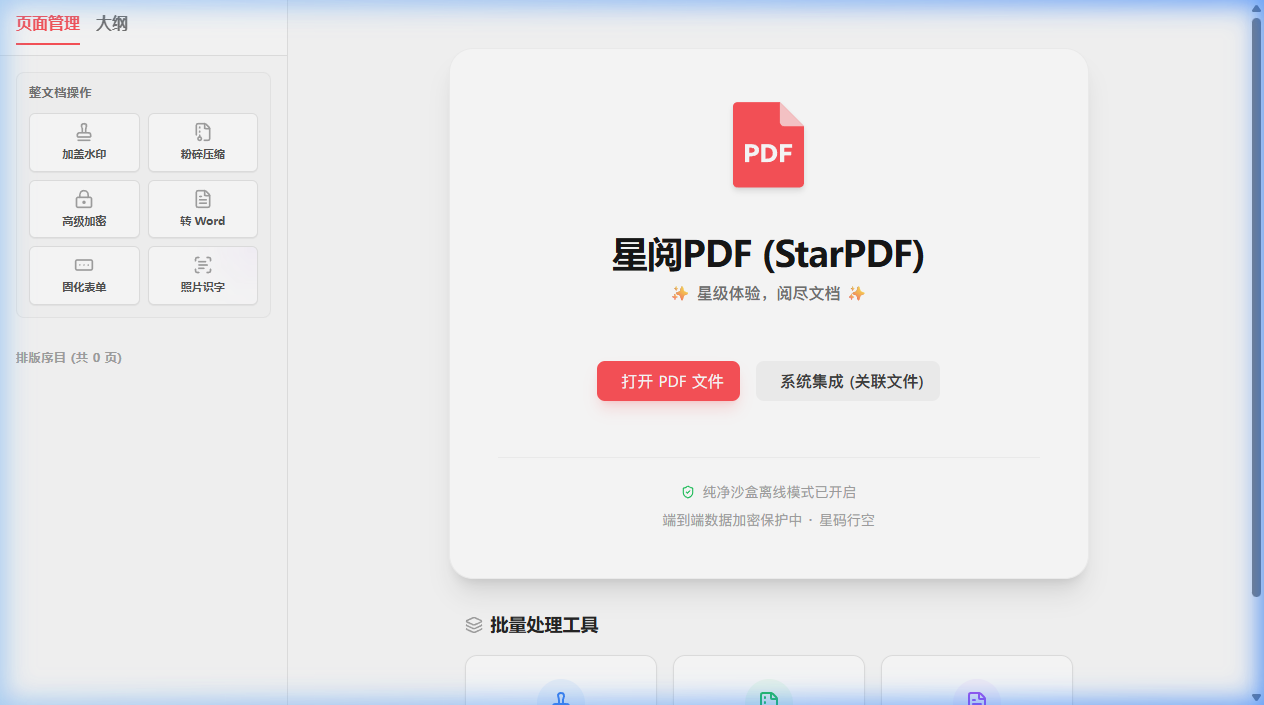The height and width of the screenshot is (705, 1264).
Task: Click the 加盖水印 stamp icon
Action: 84,132
